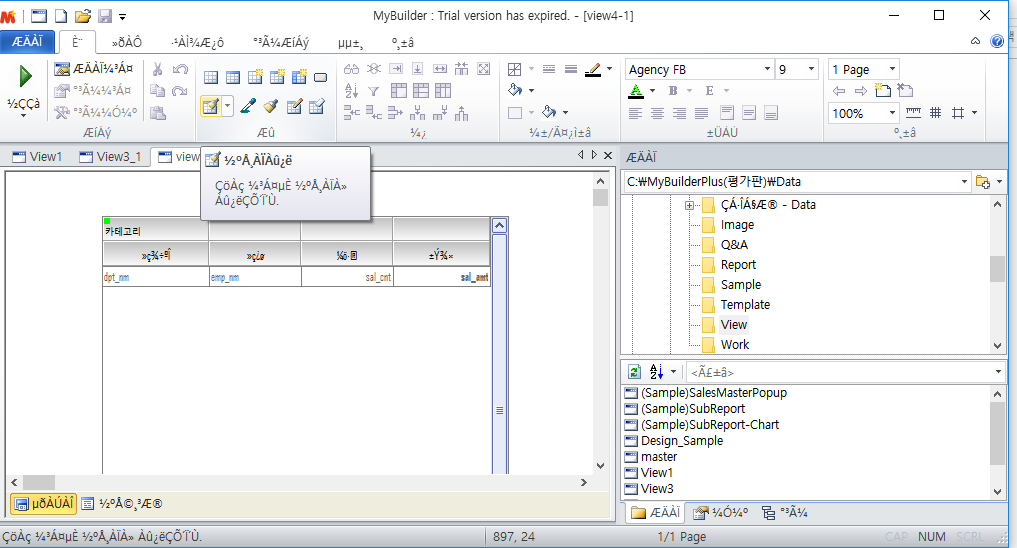Screen dimensions: 1017x548
Task: Click the dpt_nm field cell
Action: (156, 277)
